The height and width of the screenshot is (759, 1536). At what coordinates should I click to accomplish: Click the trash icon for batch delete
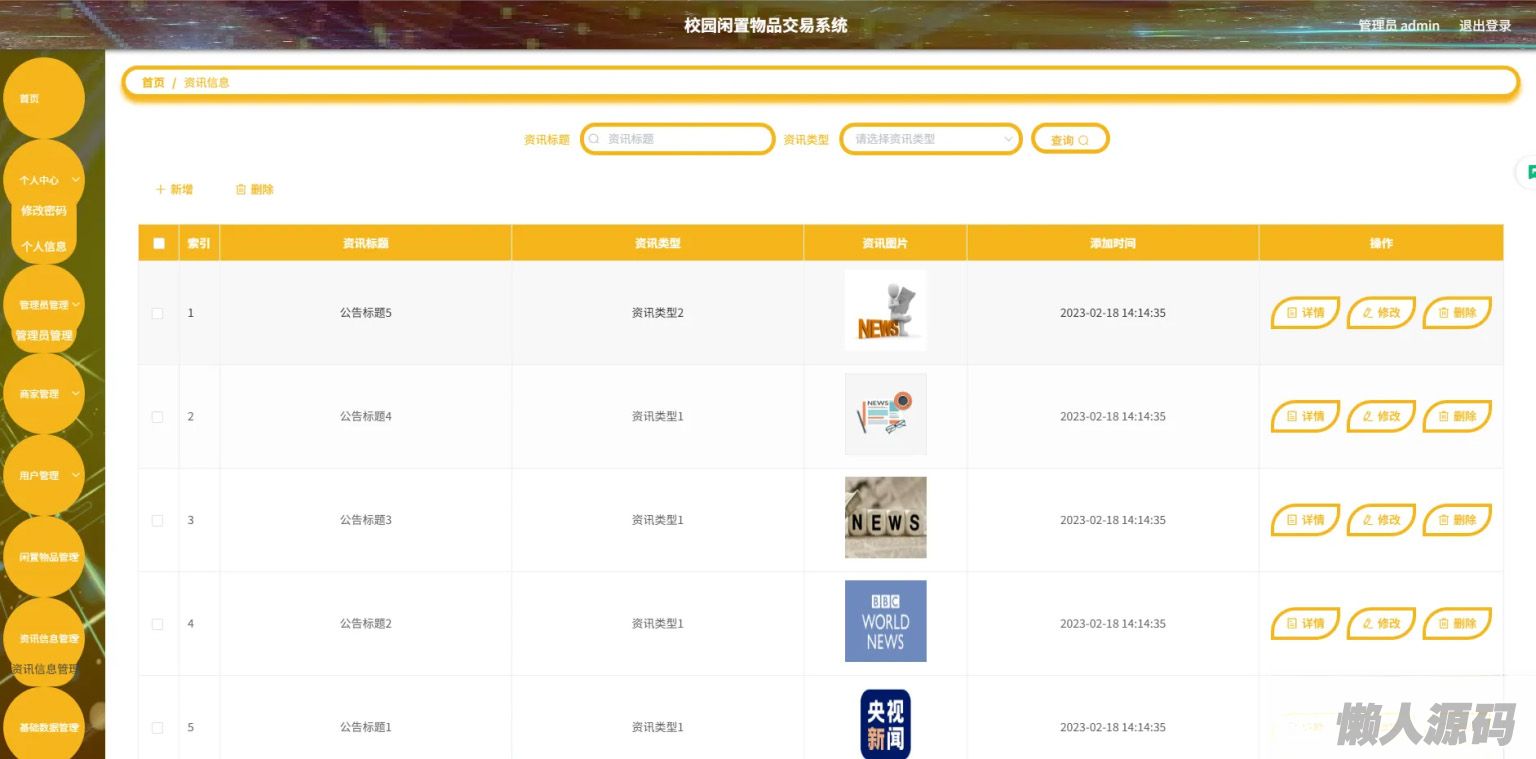[240, 190]
